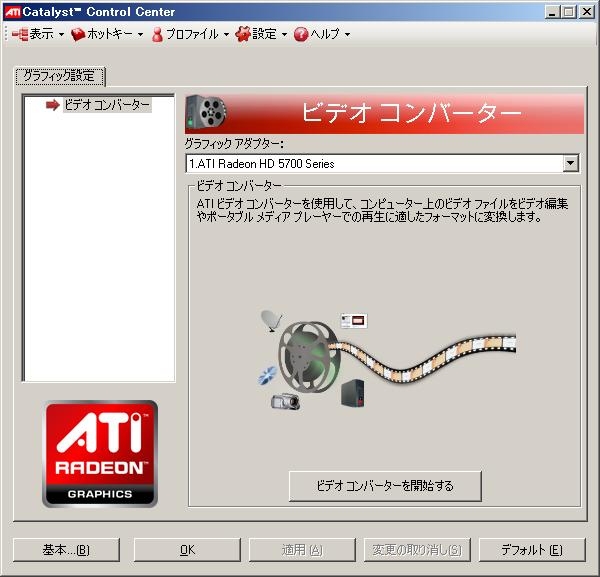Click the ATI ビデオ コンバーター description text
600x577 pixels.
pyautogui.click(x=382, y=210)
